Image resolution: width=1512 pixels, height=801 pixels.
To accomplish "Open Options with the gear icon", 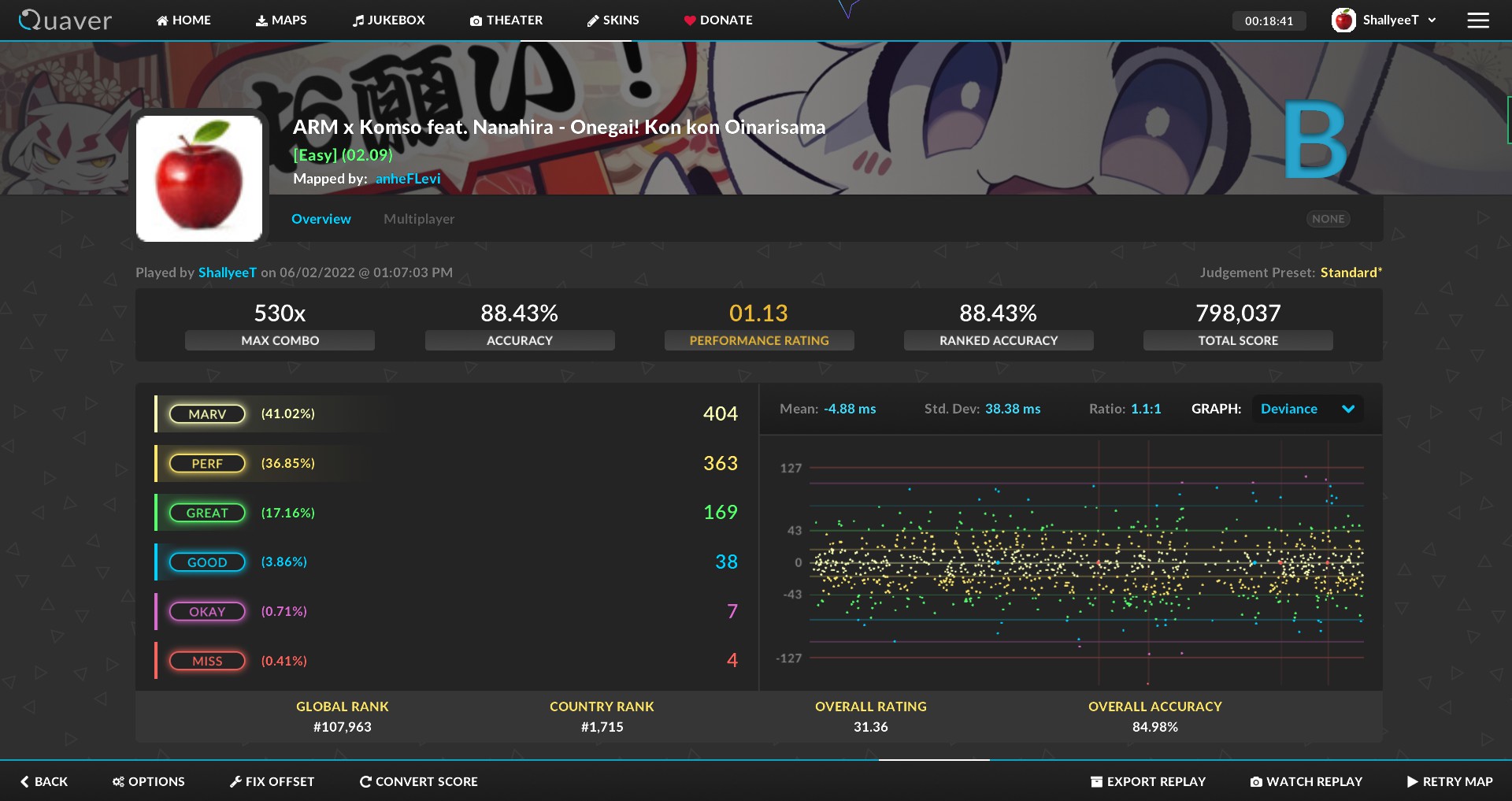I will coord(148,781).
